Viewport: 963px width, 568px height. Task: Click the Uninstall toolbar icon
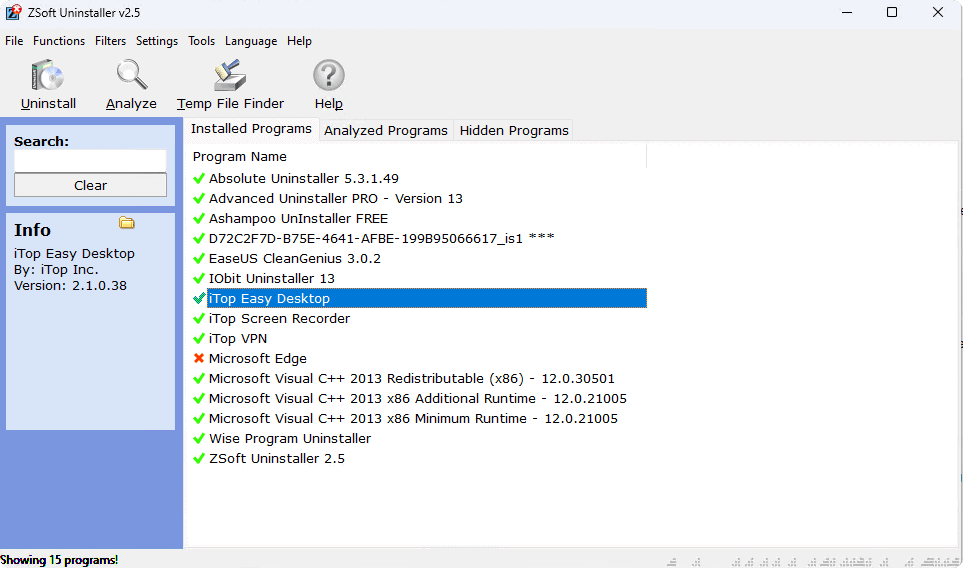click(x=48, y=76)
